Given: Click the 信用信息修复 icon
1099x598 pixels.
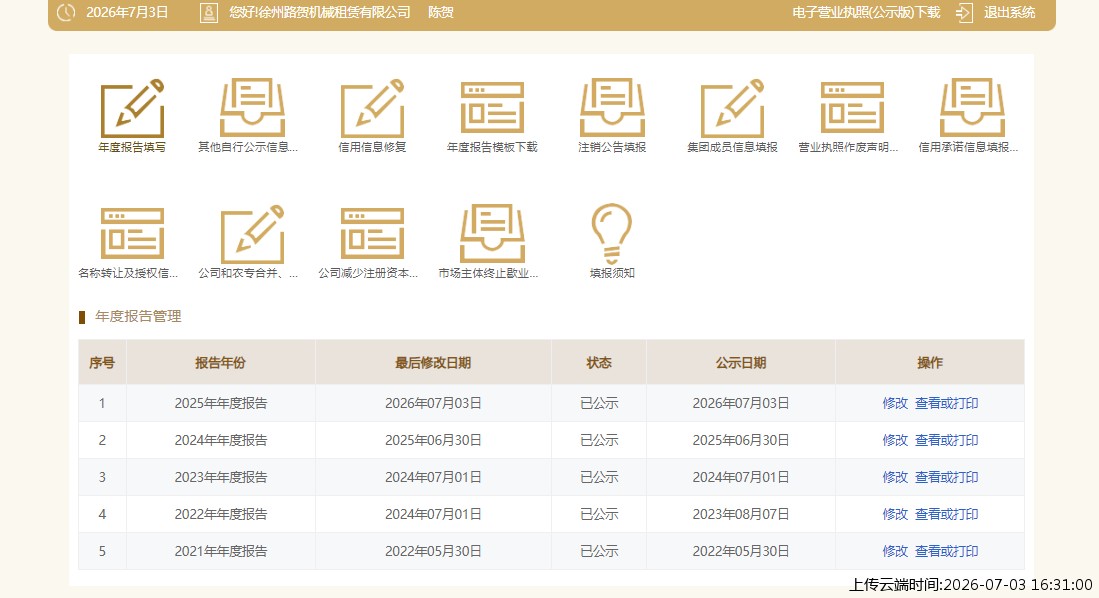Looking at the screenshot, I should pos(372,109).
